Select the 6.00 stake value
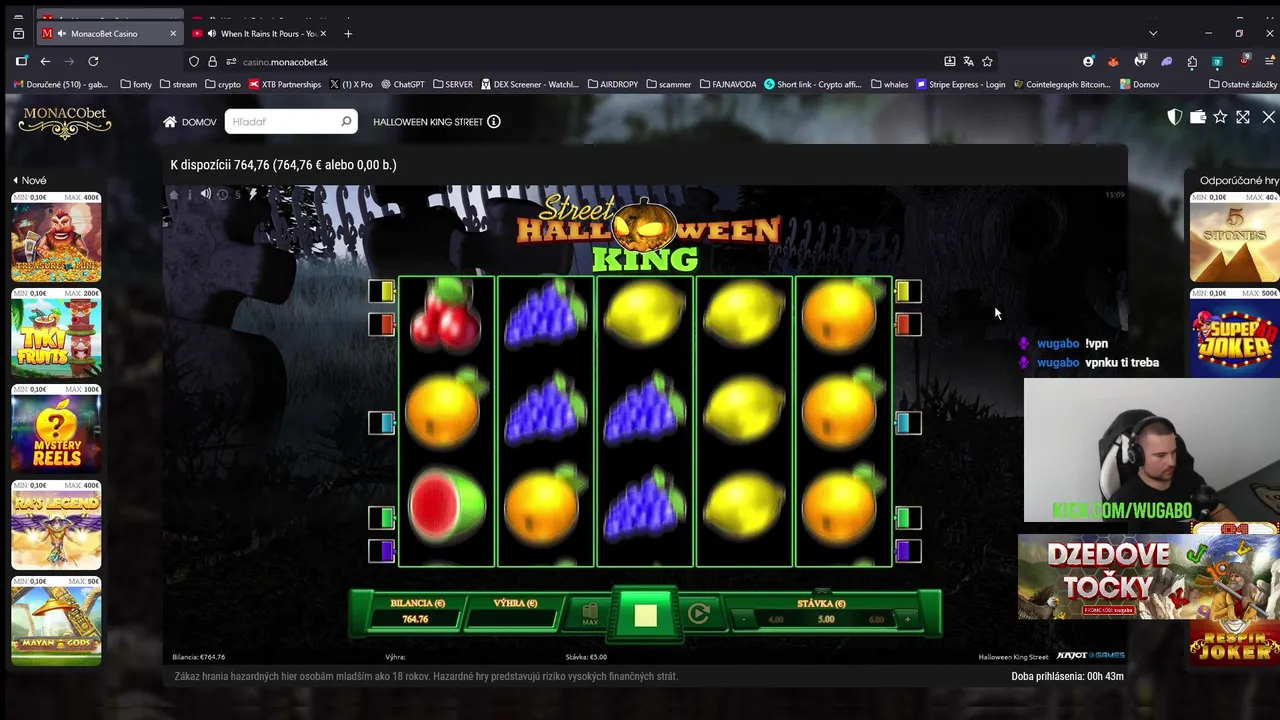This screenshot has width=1280, height=720. [876, 619]
